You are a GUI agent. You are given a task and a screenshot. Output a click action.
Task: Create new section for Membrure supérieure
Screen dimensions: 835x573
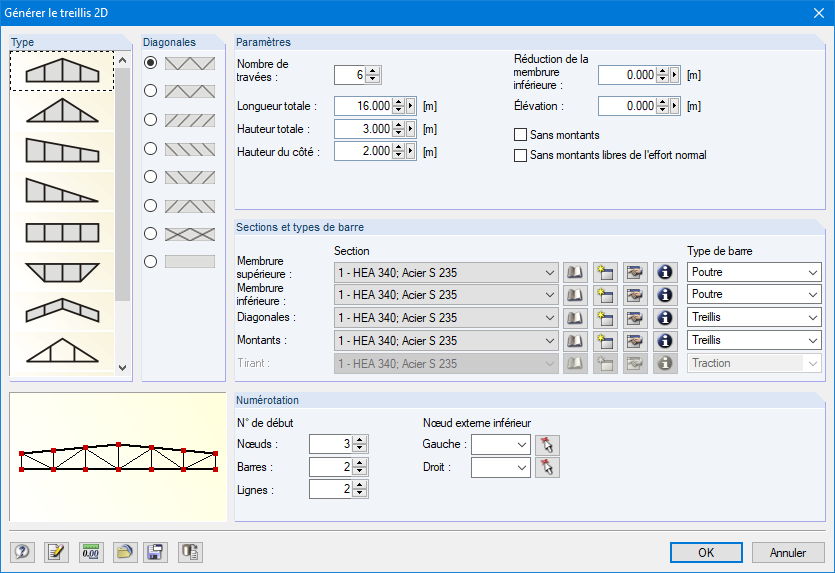(605, 272)
